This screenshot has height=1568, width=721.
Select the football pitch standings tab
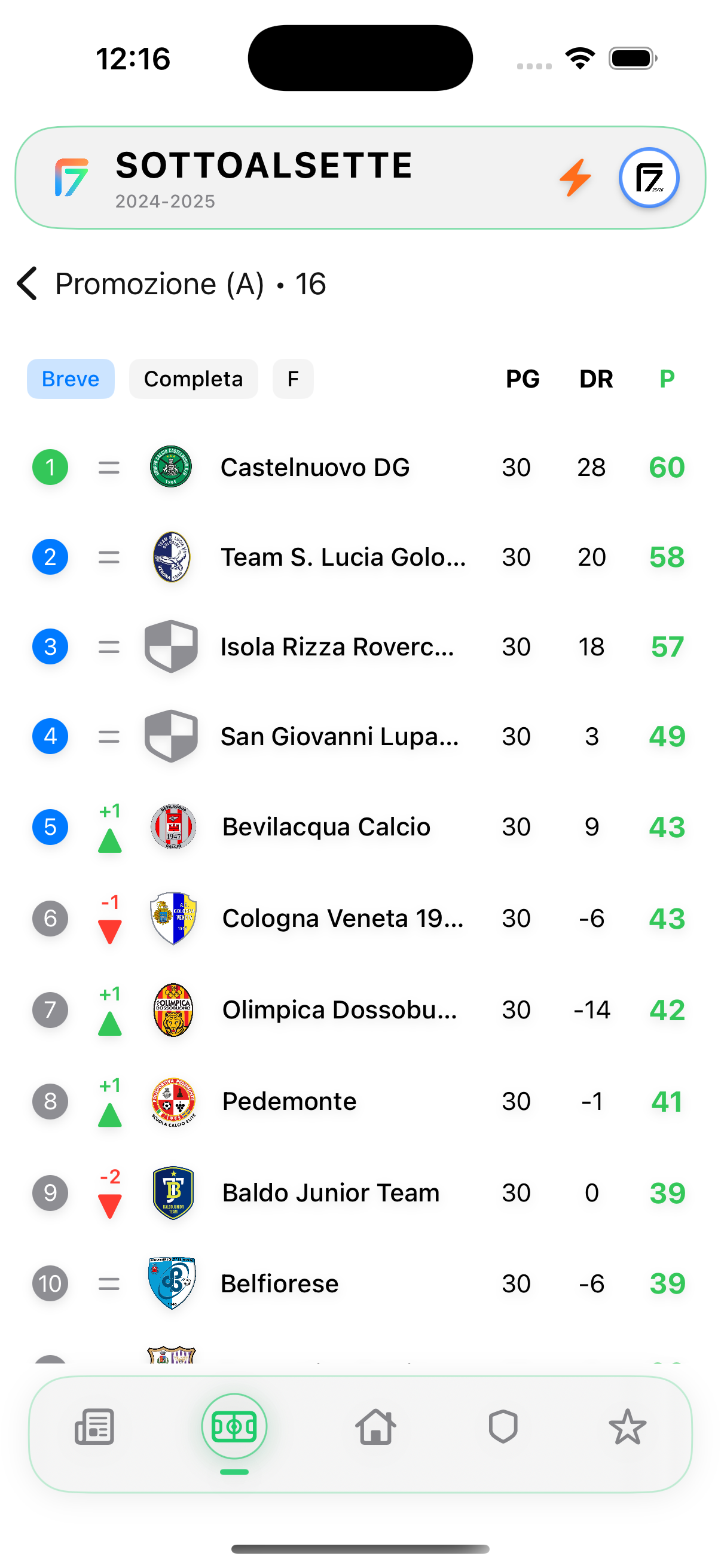[234, 1426]
